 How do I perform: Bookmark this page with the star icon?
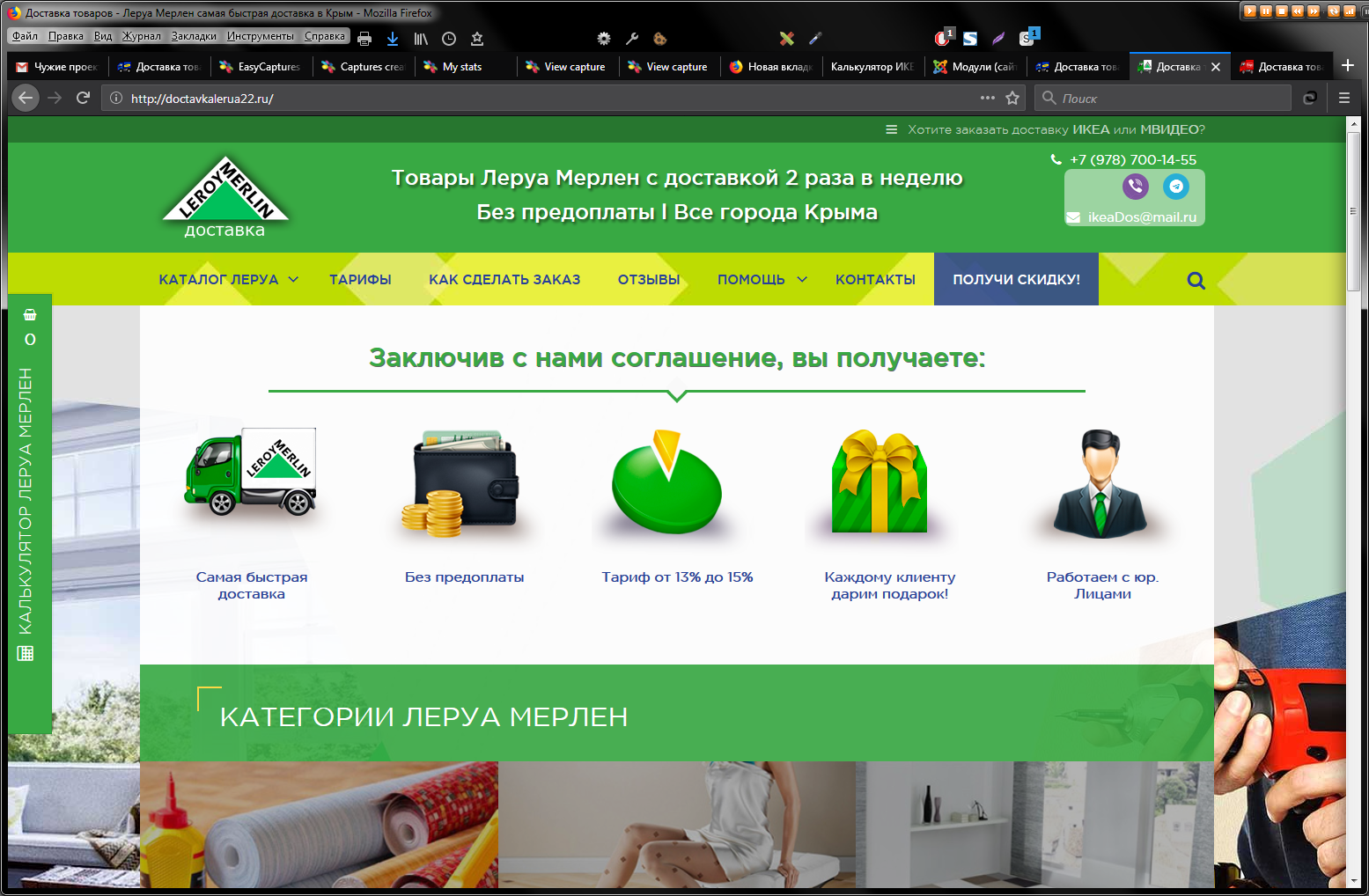[x=1012, y=98]
